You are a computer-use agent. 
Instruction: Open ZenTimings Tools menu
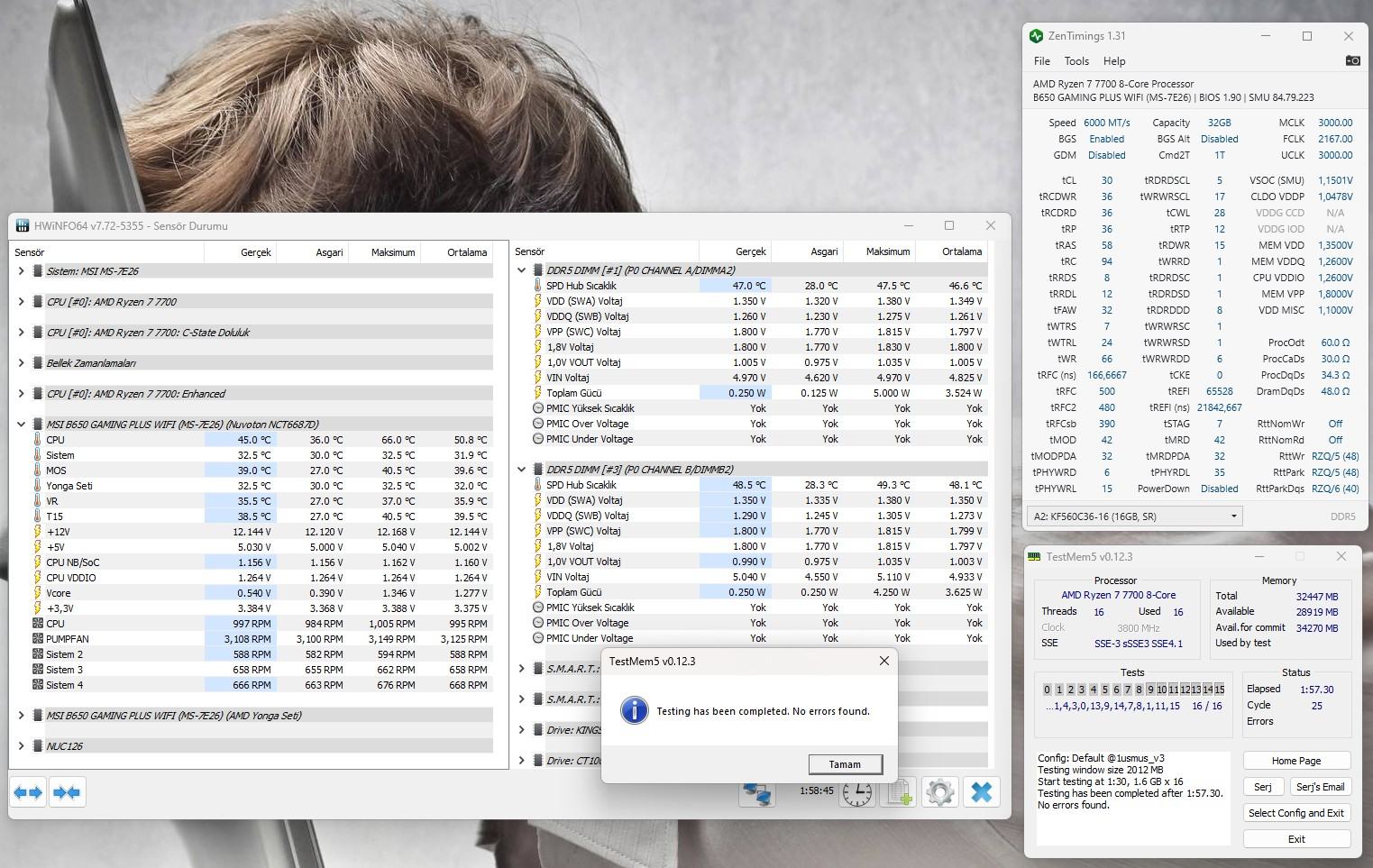1076,61
